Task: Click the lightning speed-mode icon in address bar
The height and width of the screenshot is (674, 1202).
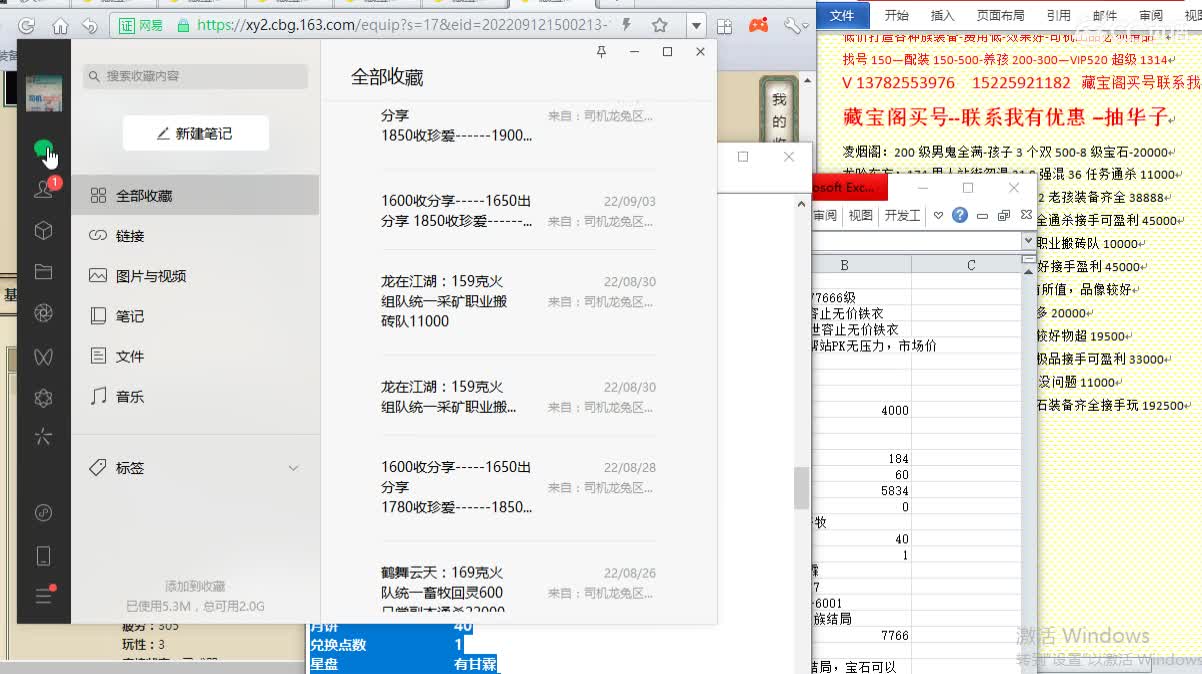Action: pos(626,25)
